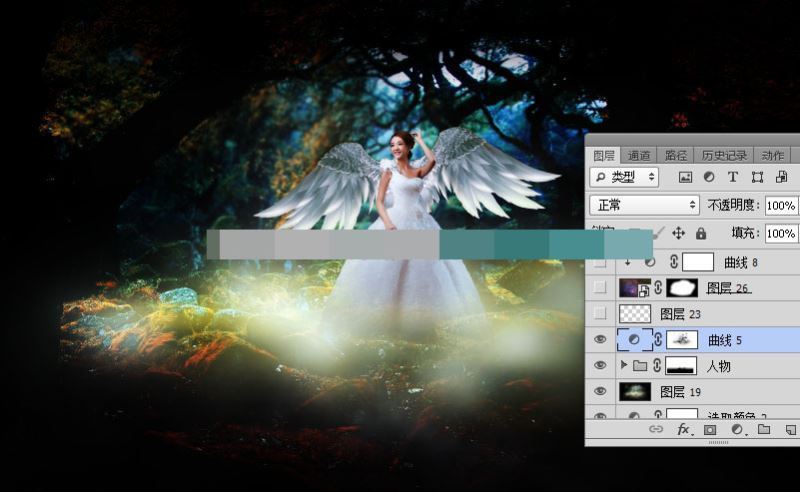Select the 曲线 5 layer name
800x492 pixels.
[725, 340]
